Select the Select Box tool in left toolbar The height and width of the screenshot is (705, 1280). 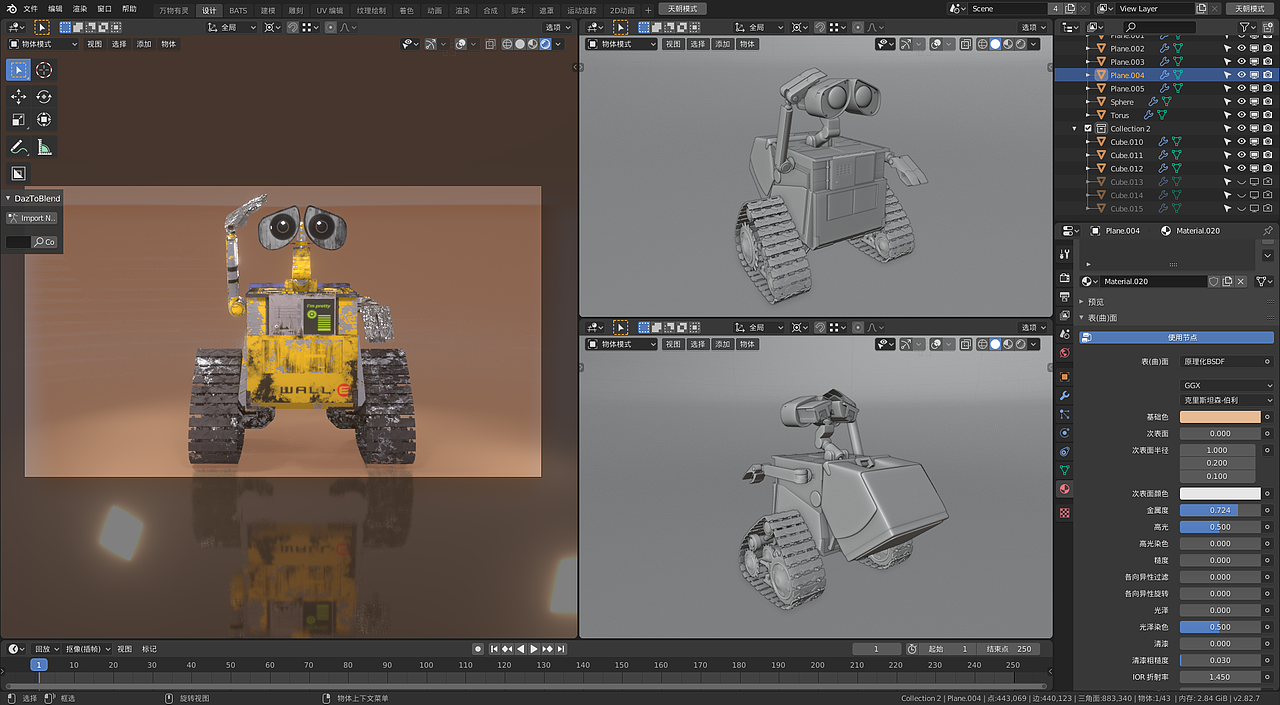[18, 70]
